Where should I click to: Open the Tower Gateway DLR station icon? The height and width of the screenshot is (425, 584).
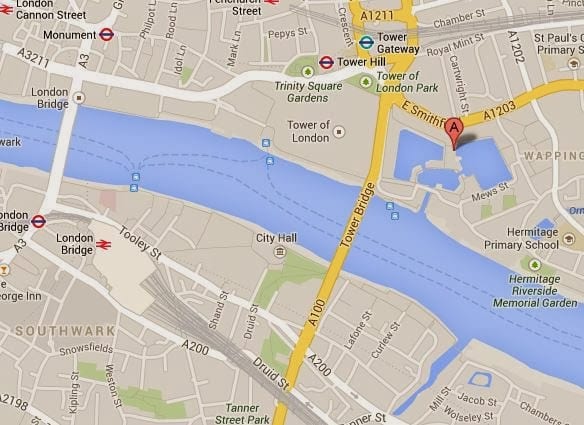pos(366,42)
